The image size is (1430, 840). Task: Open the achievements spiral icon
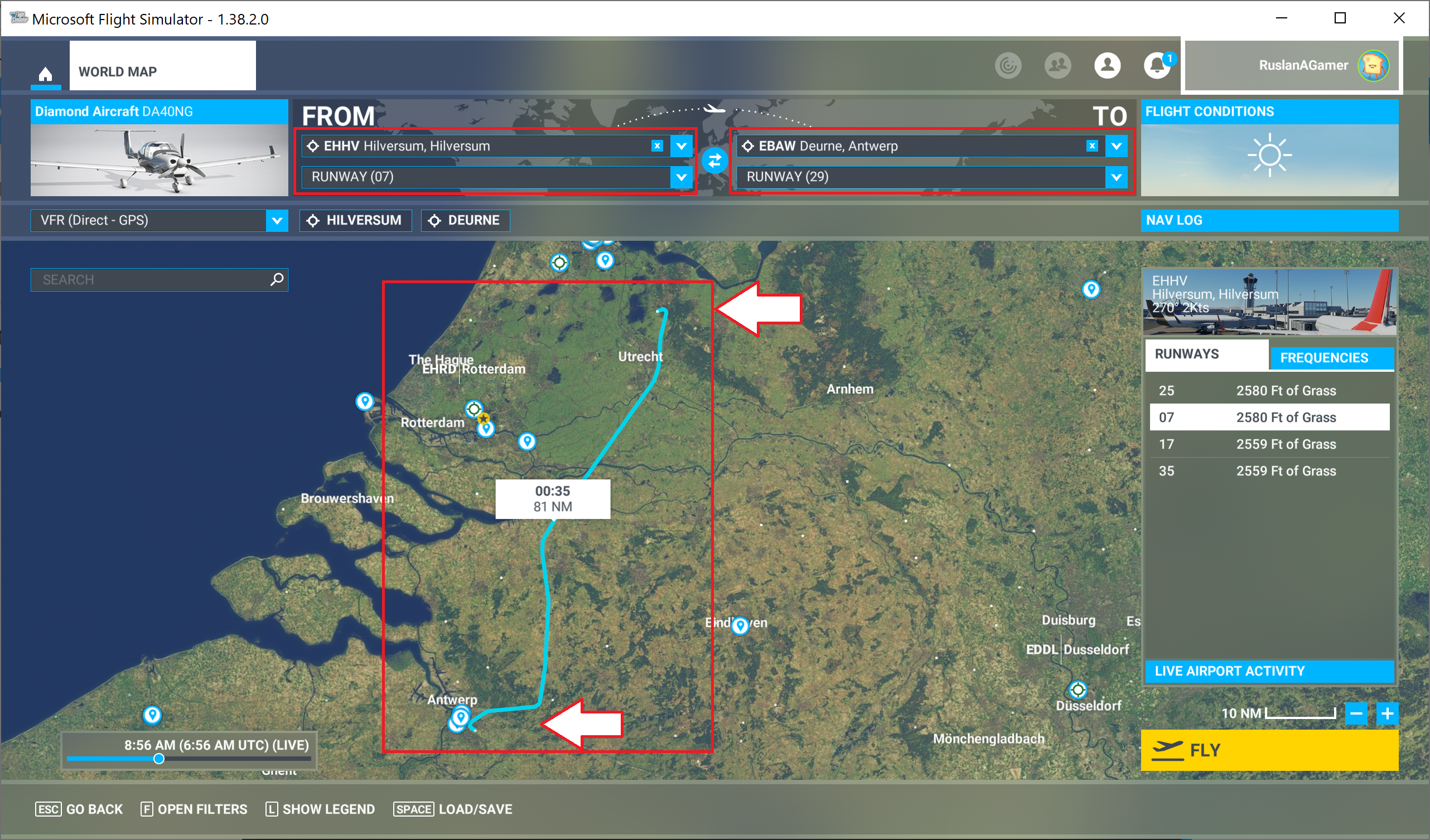(x=1008, y=66)
